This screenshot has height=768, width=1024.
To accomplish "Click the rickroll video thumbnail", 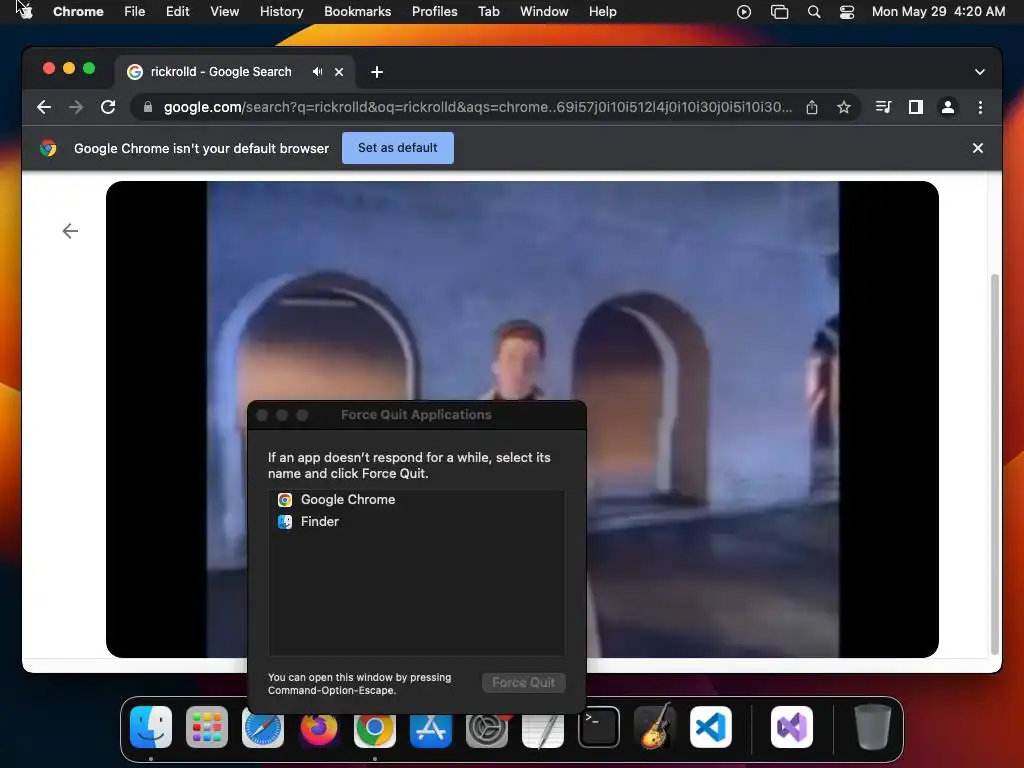I will click(x=522, y=419).
